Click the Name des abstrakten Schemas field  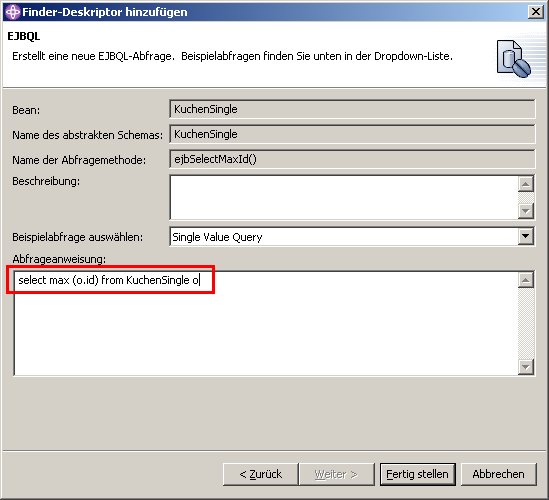pos(352,134)
